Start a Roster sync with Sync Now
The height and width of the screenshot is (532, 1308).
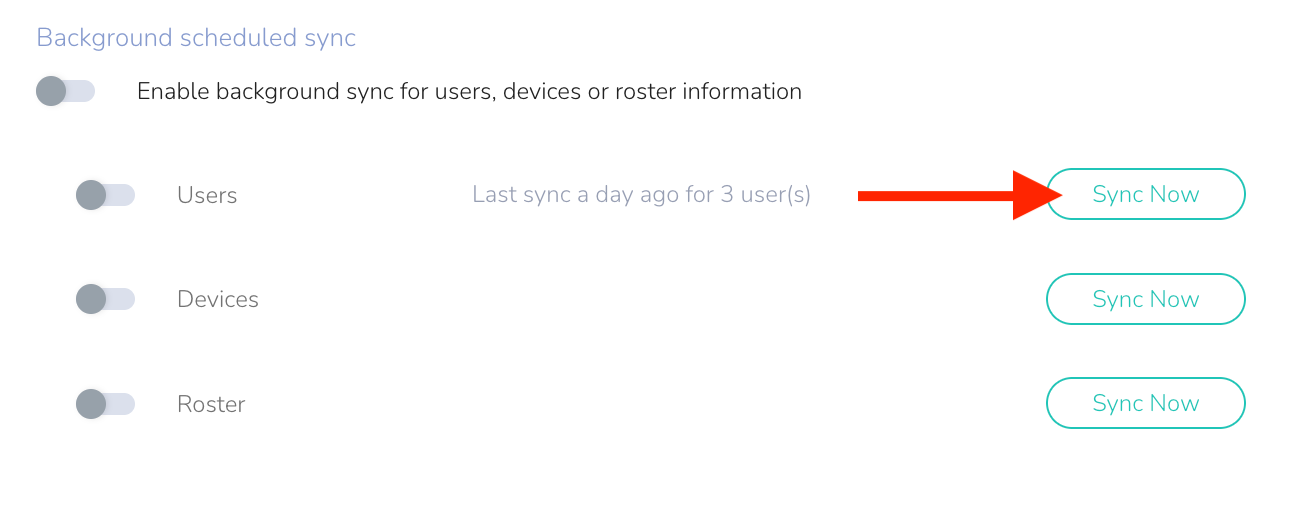(1145, 403)
